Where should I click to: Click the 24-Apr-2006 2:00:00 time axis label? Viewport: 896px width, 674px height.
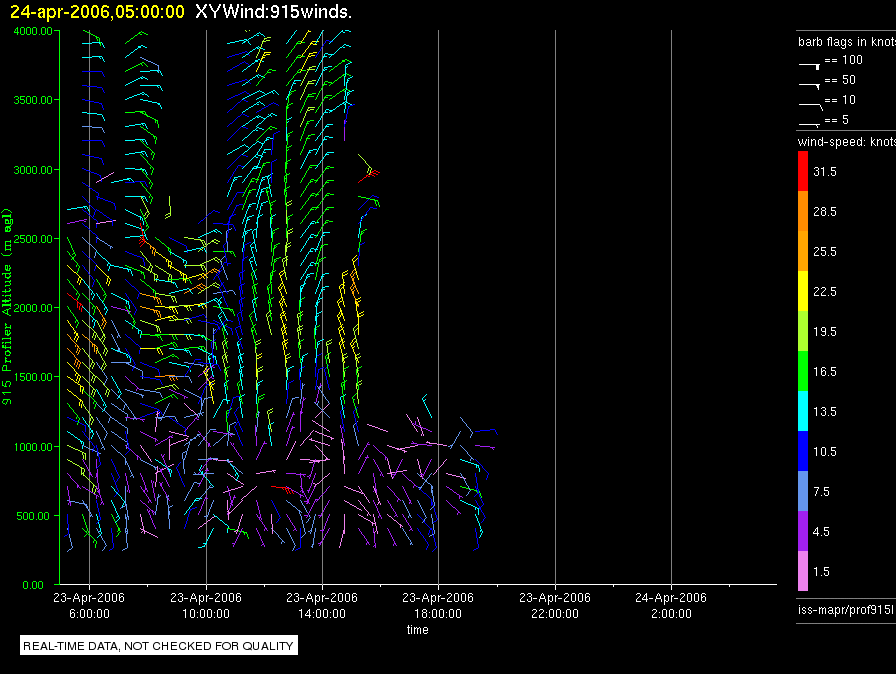(x=670, y=604)
